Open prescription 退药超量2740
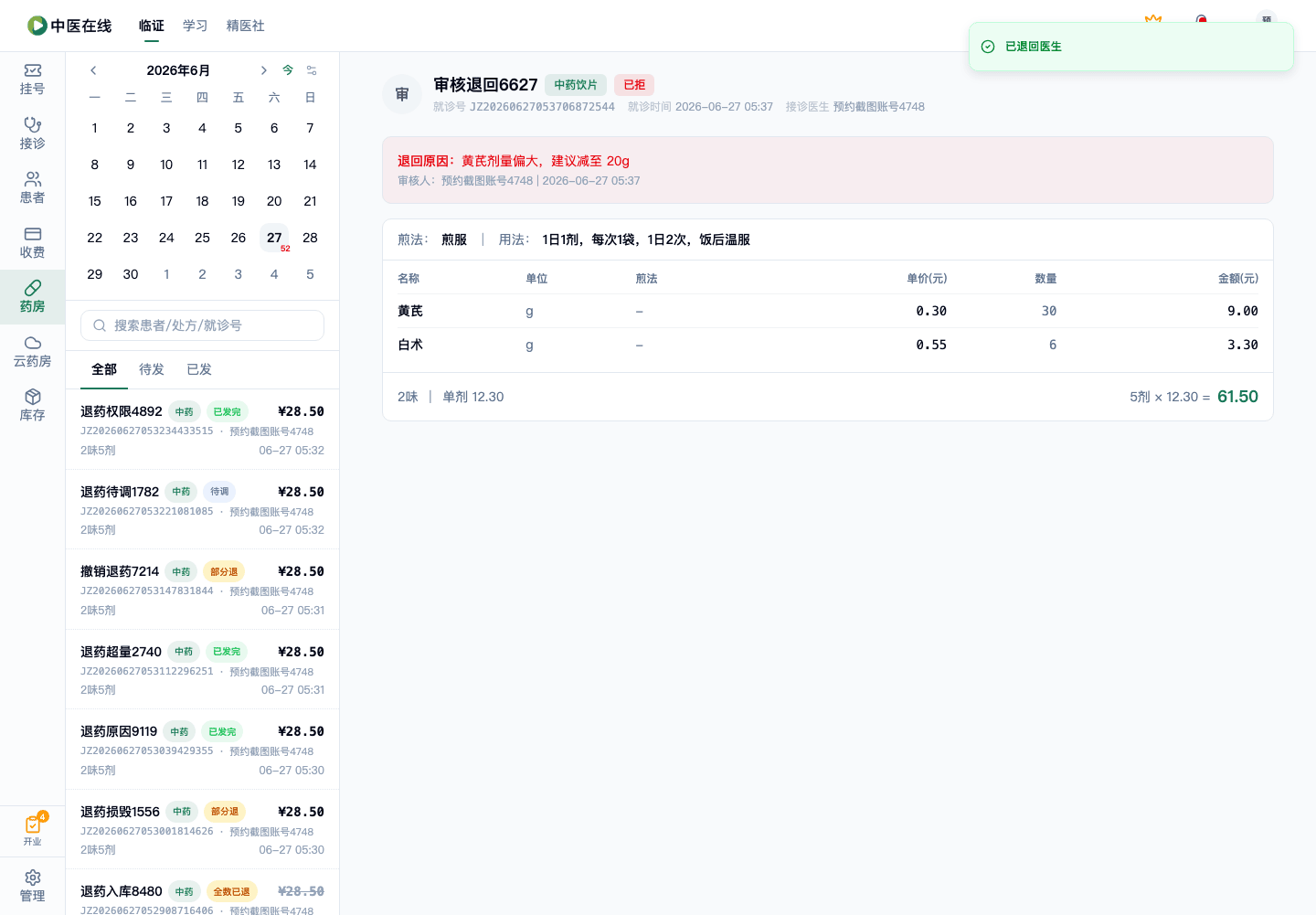The width and height of the screenshot is (1316, 915). click(x=203, y=669)
